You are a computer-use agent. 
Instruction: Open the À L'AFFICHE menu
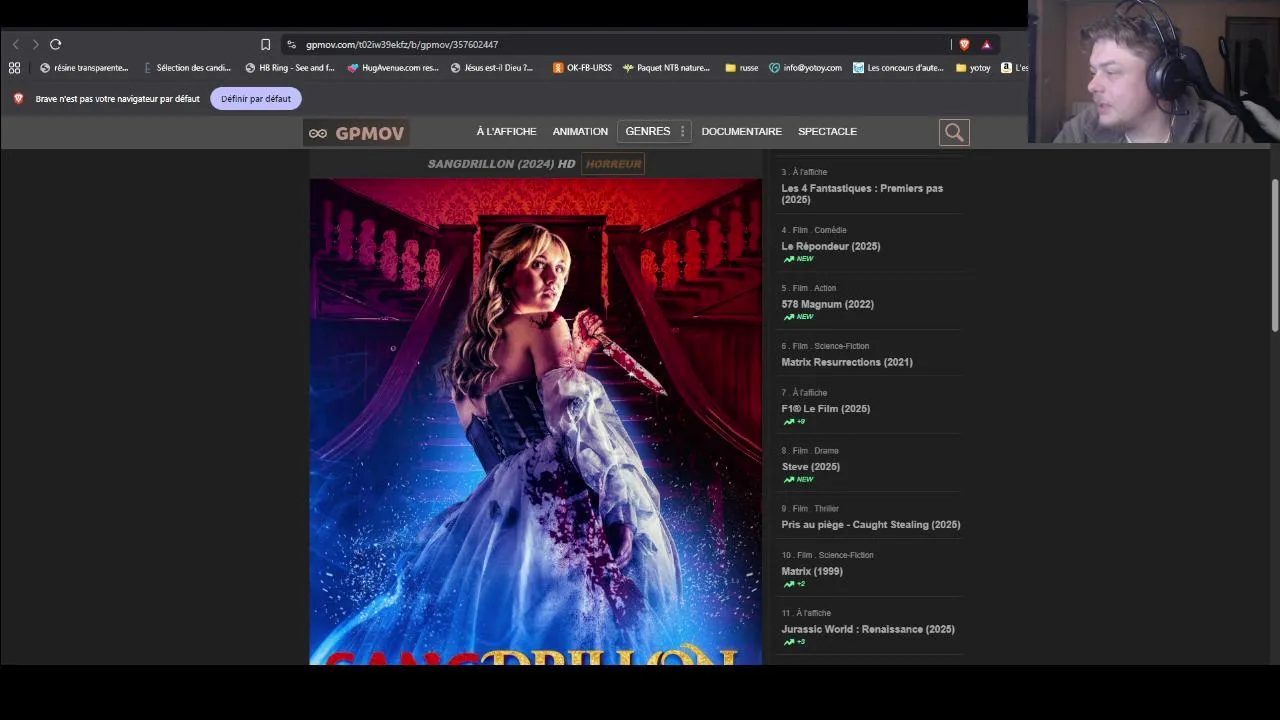click(506, 131)
